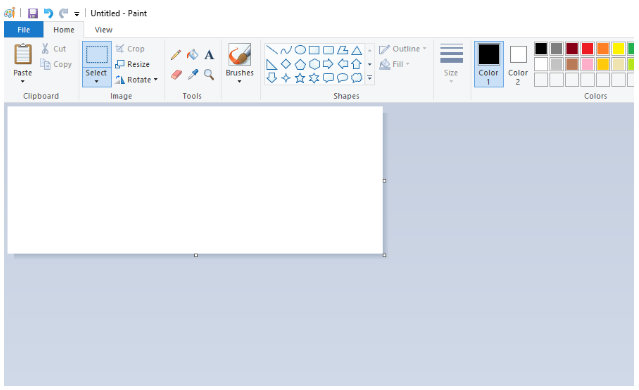Image resolution: width=639 pixels, height=390 pixels.
Task: Activate the rectangular Select tool
Action: 97,55
